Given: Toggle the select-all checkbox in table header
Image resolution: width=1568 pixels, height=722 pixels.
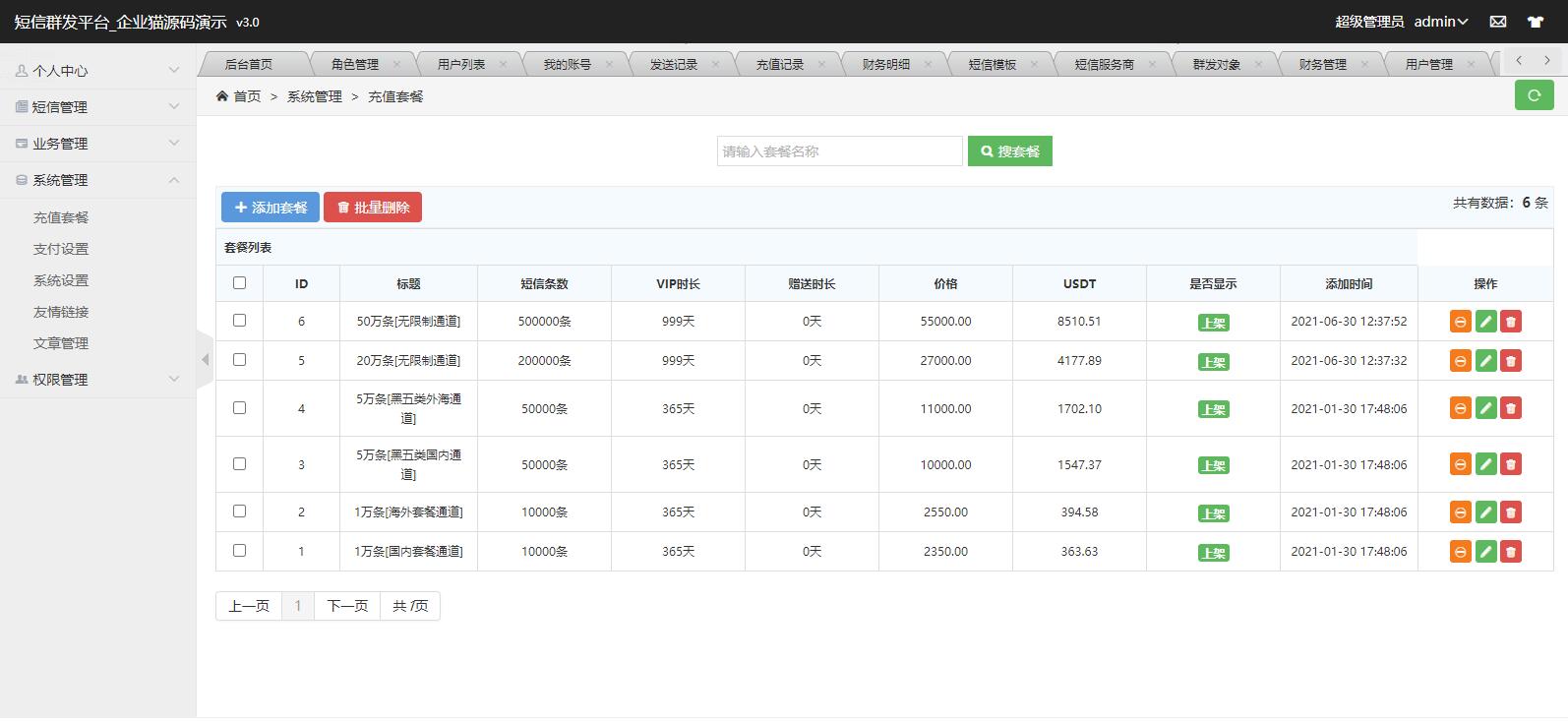Looking at the screenshot, I should coord(239,283).
